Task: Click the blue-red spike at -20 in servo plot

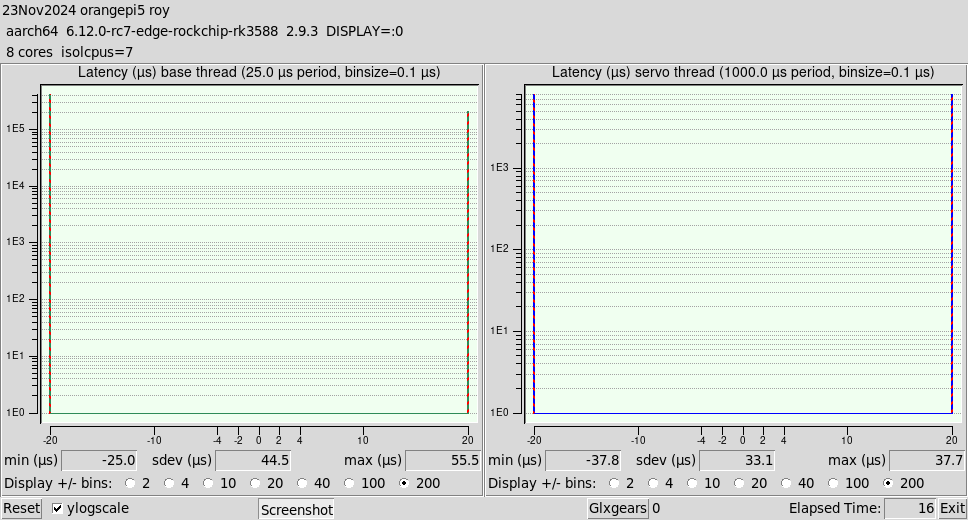Action: [x=534, y=254]
